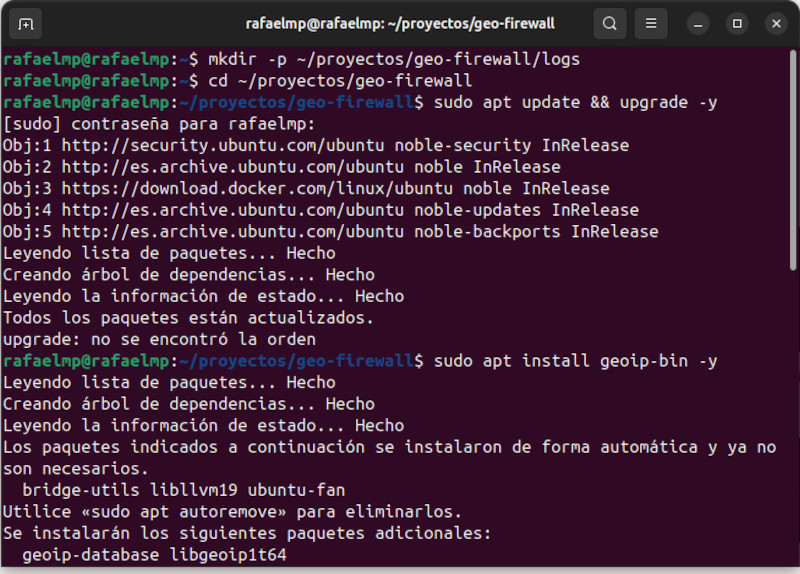This screenshot has height=574, width=800.
Task: Click 'Todos los paquetes están actualizados.'
Action: click(188, 318)
